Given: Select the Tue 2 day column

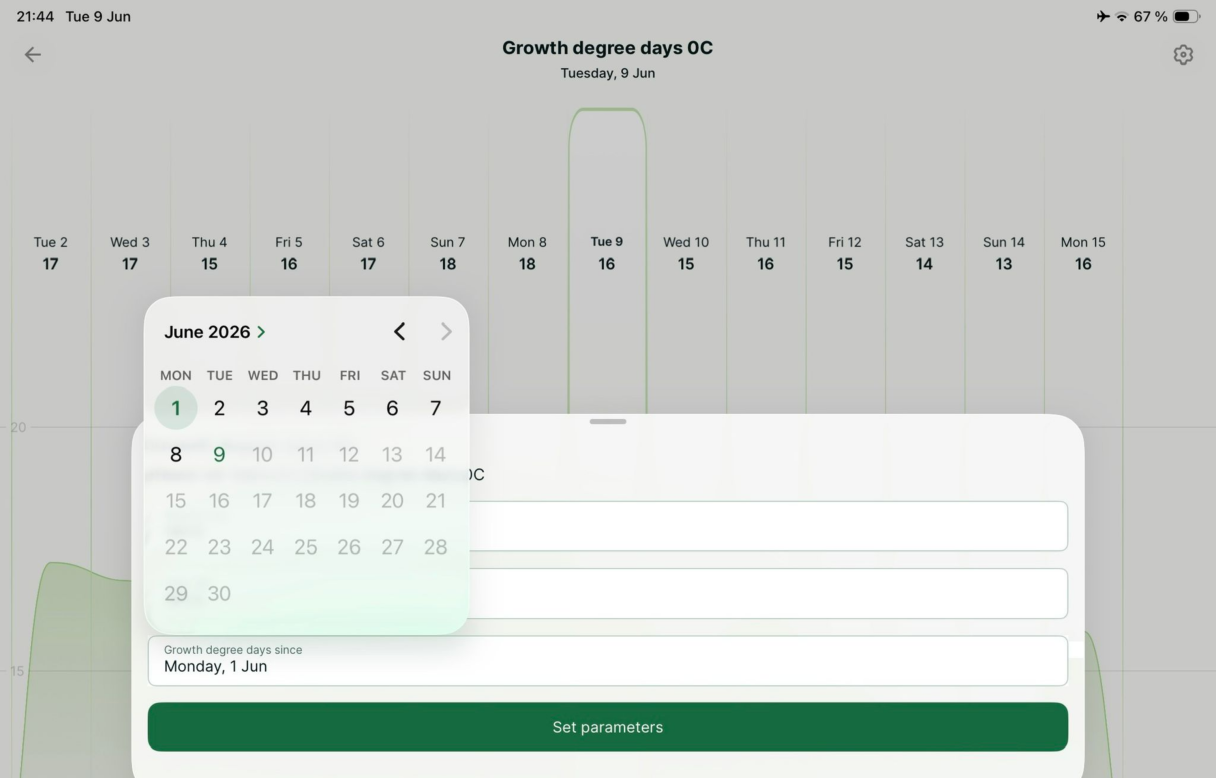Looking at the screenshot, I should tap(51, 254).
